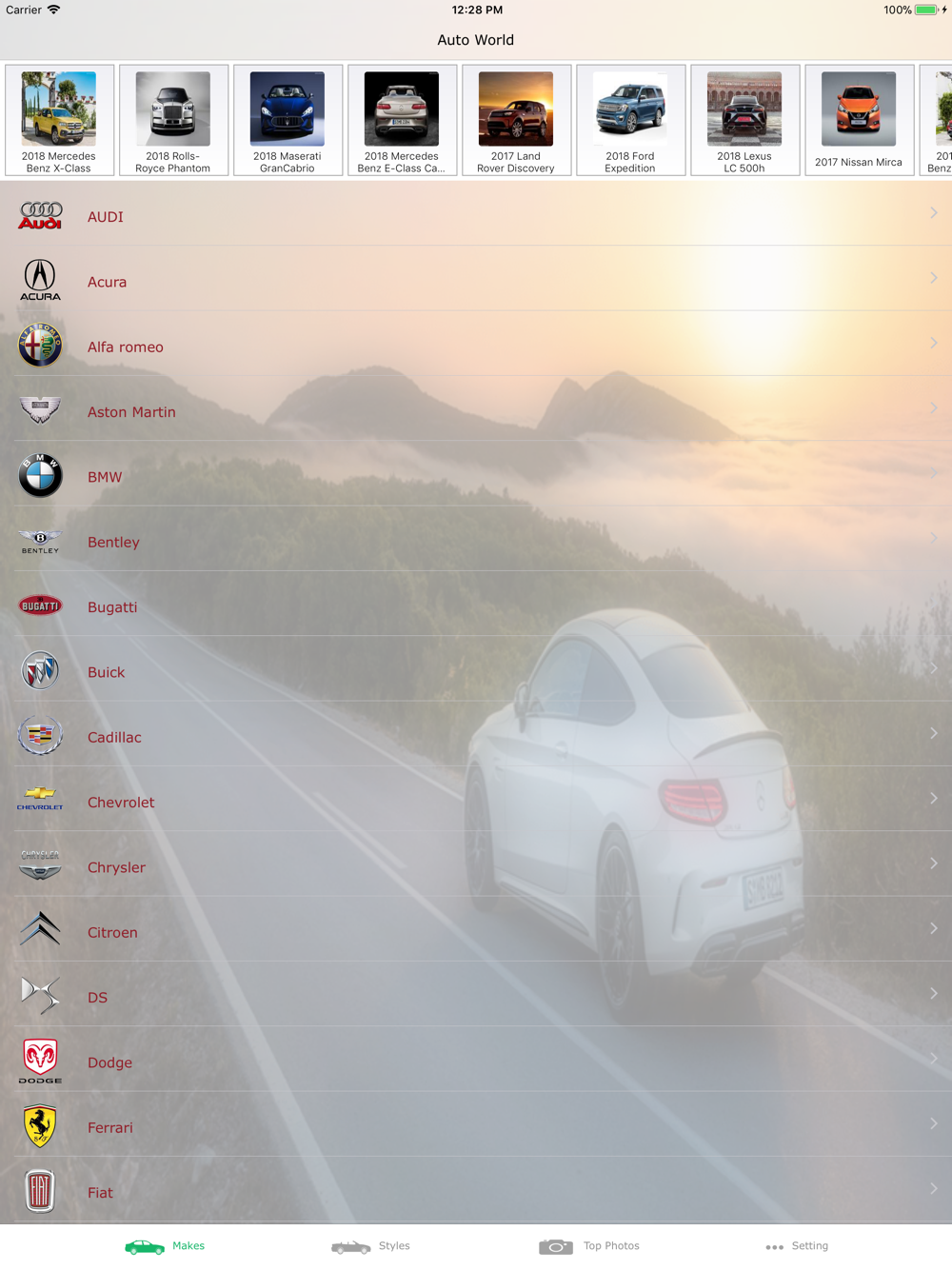This screenshot has height=1270, width=952.
Task: Tap the convertible car Styles icon
Action: (x=350, y=1246)
